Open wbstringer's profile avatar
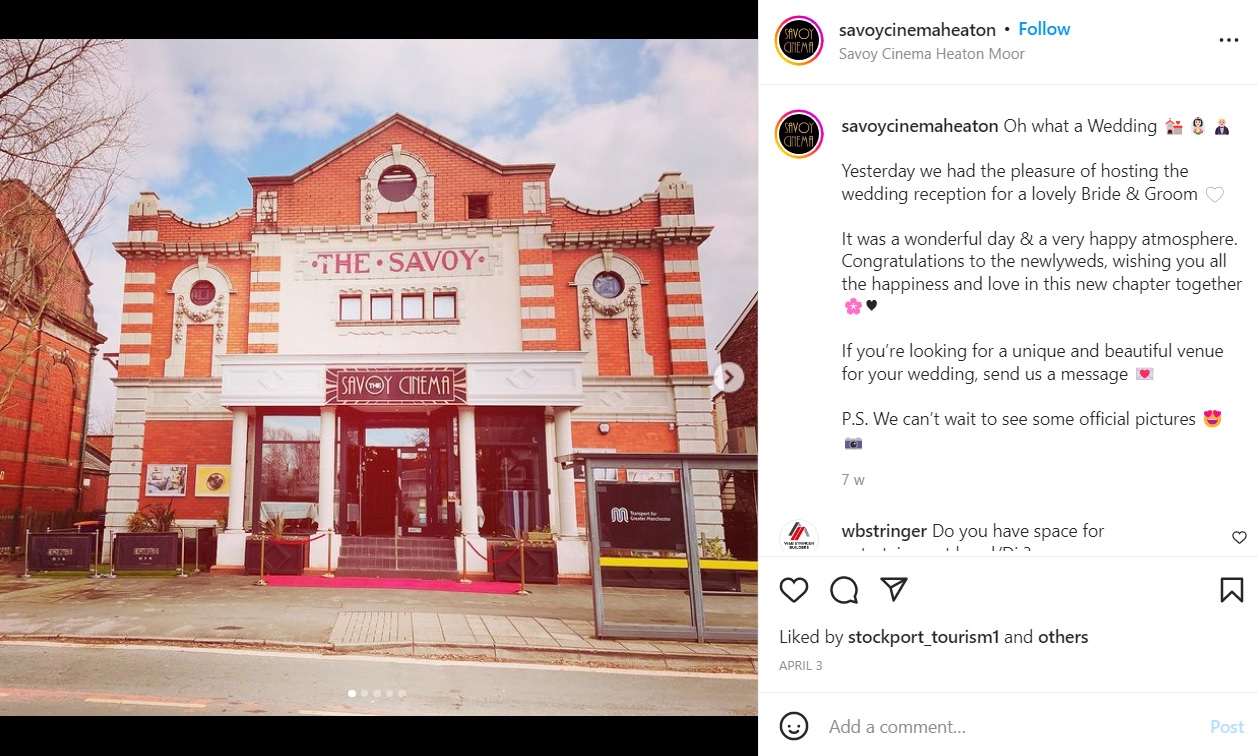Viewport: 1258px width, 756px height. (x=799, y=538)
